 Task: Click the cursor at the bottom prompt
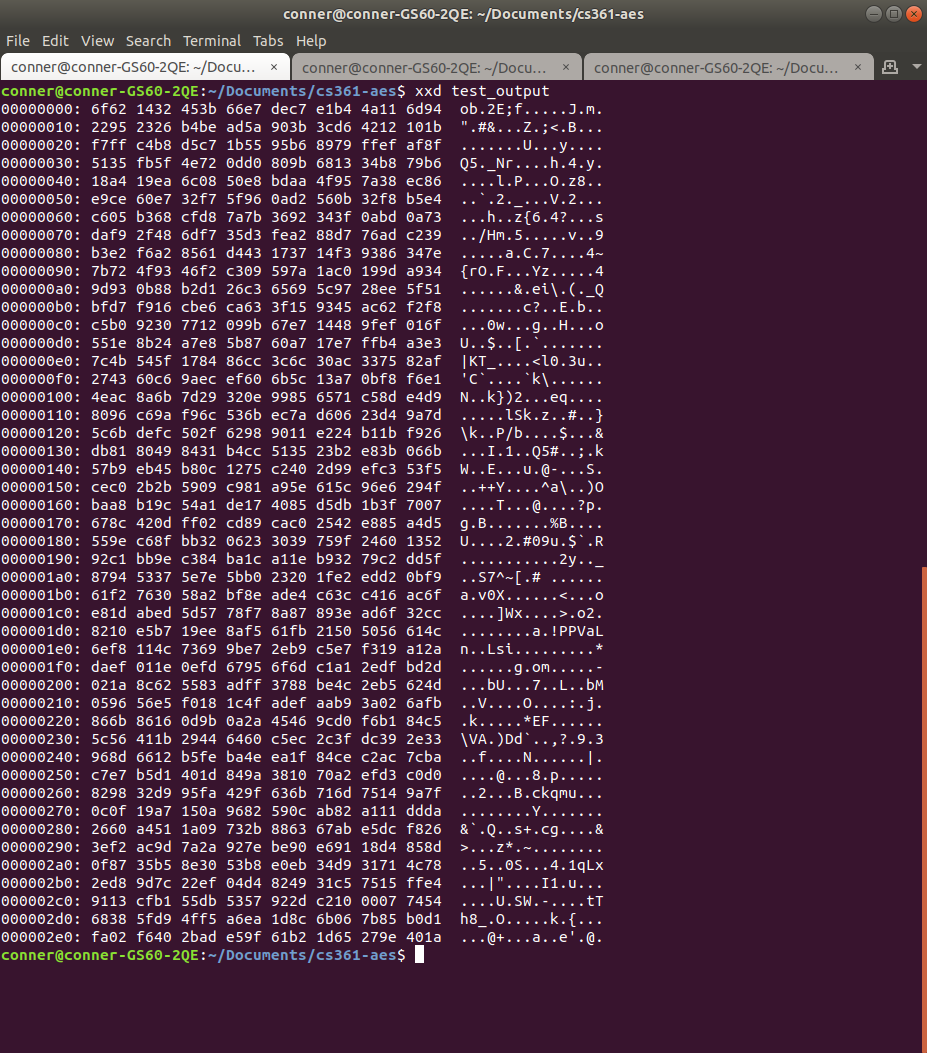pos(419,955)
